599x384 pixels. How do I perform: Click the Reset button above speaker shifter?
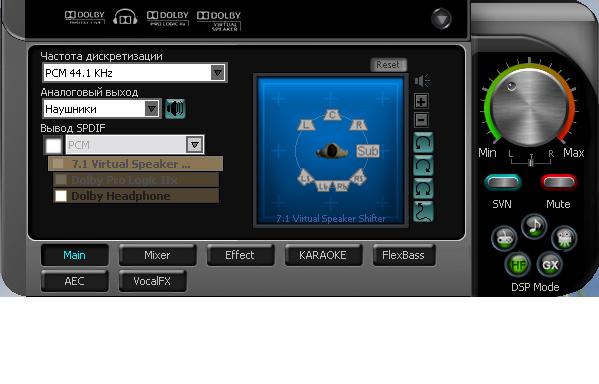[388, 65]
